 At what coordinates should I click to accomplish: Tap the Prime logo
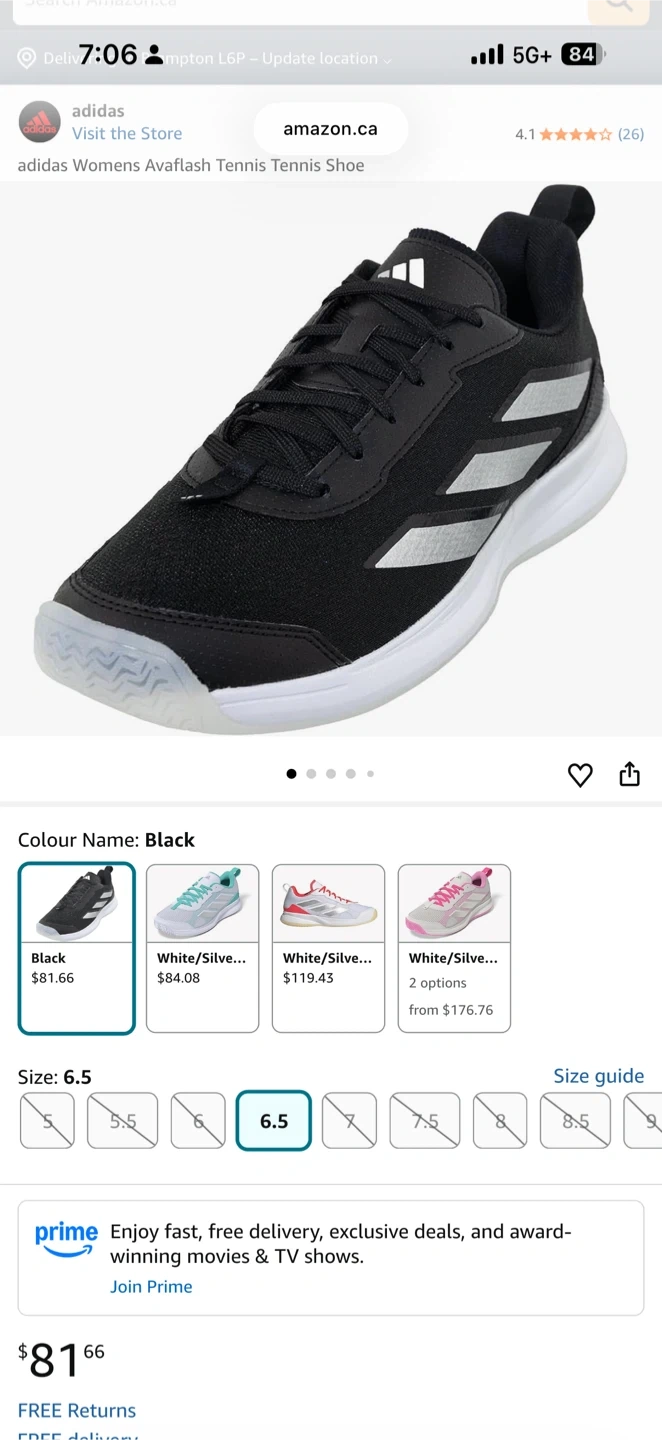(x=66, y=1238)
